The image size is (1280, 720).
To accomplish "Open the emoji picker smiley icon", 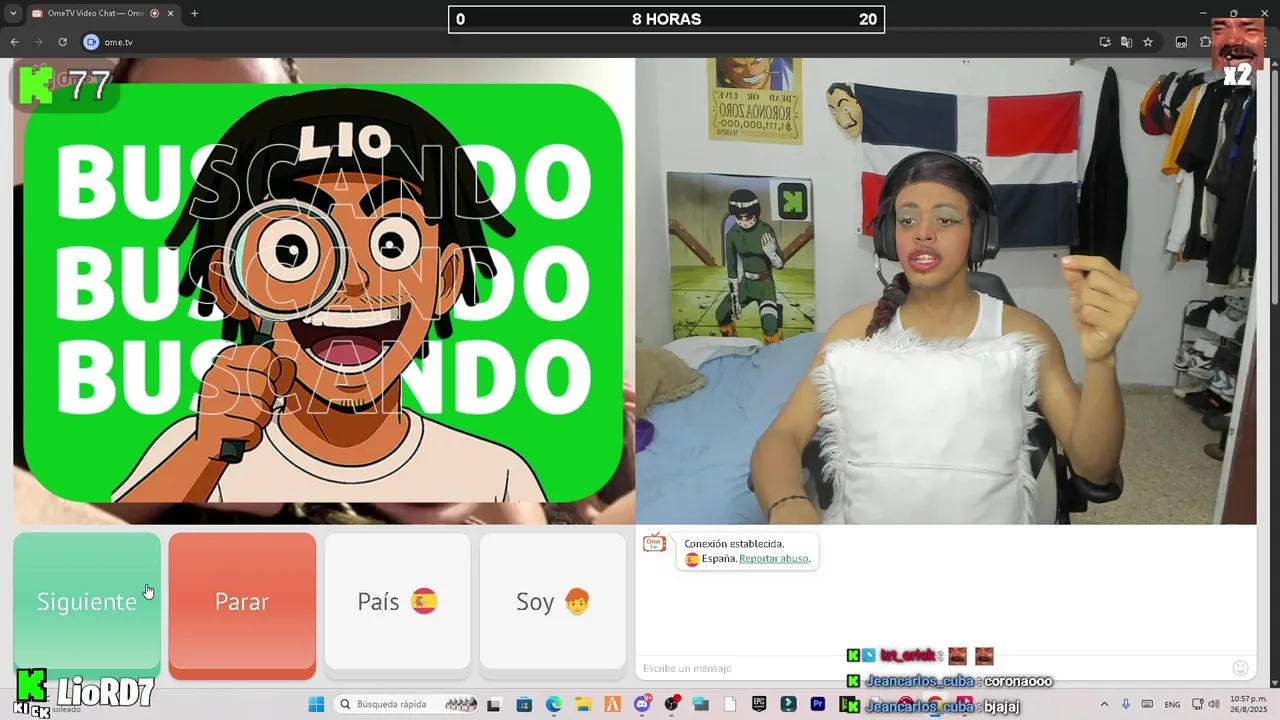I will pos(1241,668).
